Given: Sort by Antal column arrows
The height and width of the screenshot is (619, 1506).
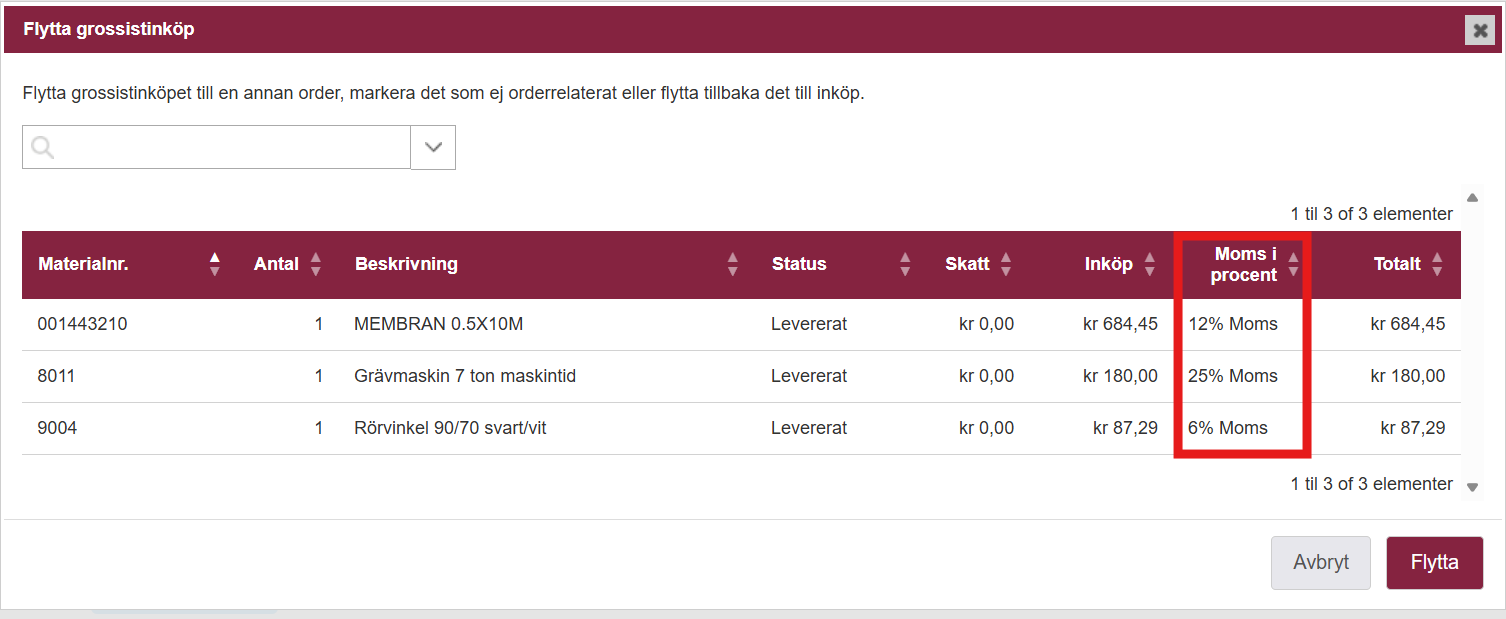Looking at the screenshot, I should [x=316, y=264].
